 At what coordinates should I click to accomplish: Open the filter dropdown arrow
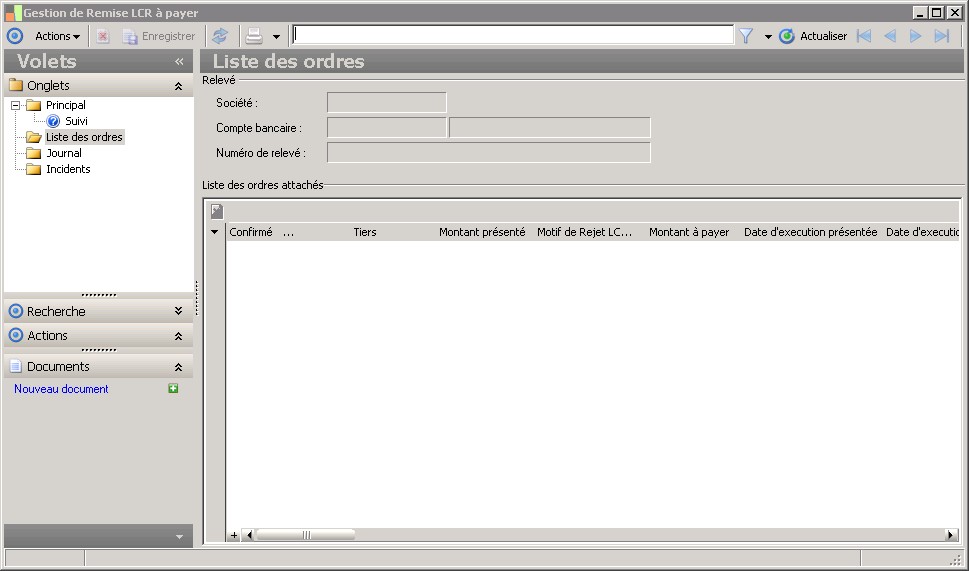pos(768,37)
